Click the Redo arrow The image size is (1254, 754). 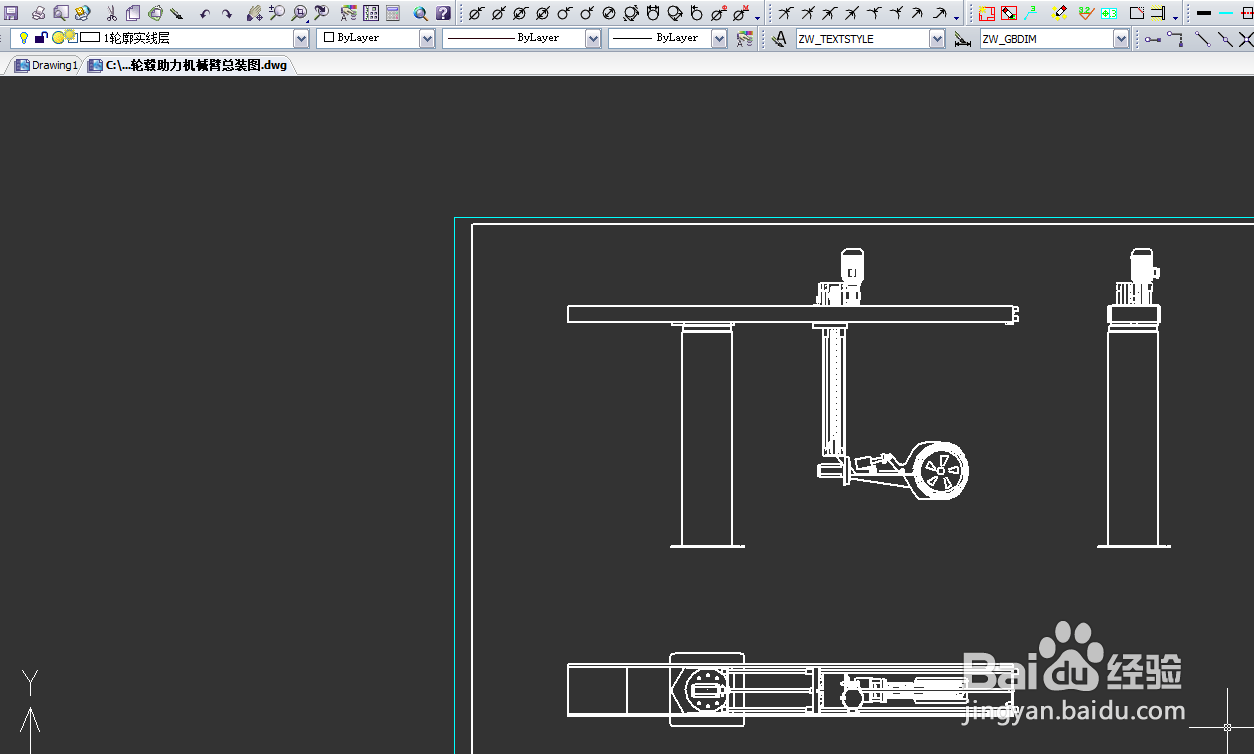coord(227,13)
